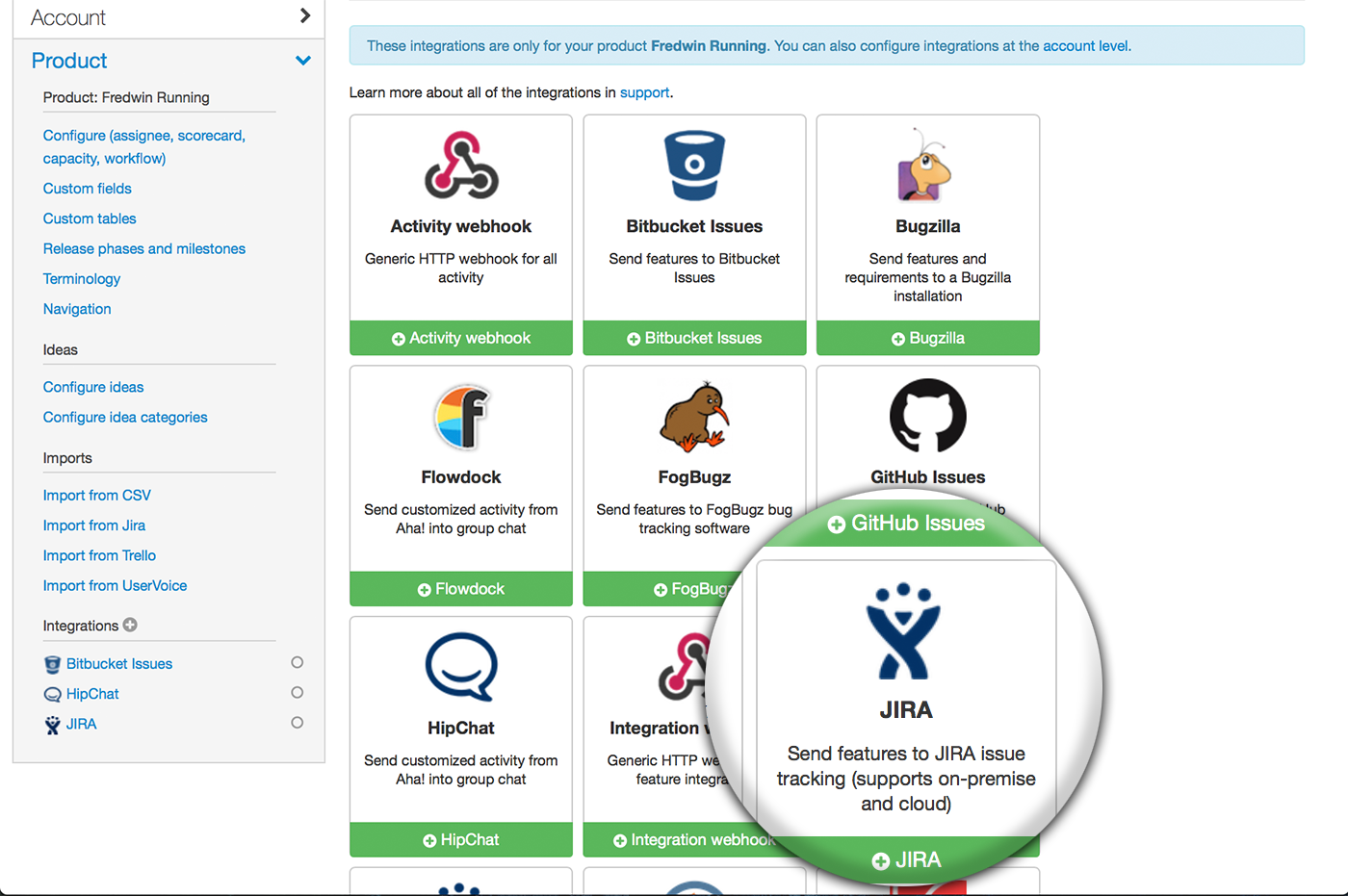The image size is (1348, 896).
Task: Toggle the HipChat status circle in sidebar
Action: pyautogui.click(x=298, y=692)
